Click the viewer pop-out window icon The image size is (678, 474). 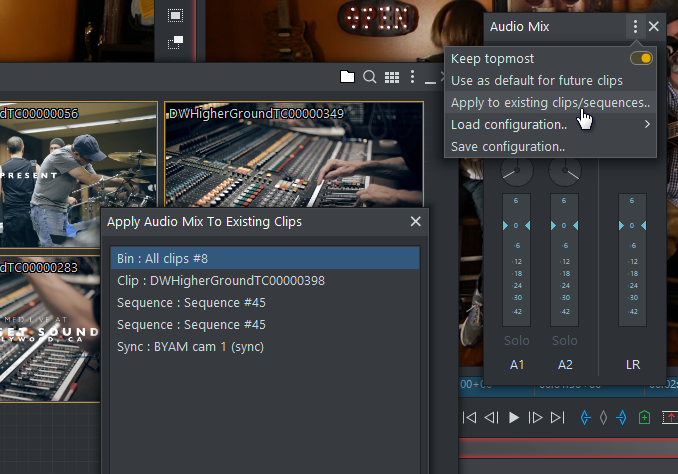tap(176, 42)
